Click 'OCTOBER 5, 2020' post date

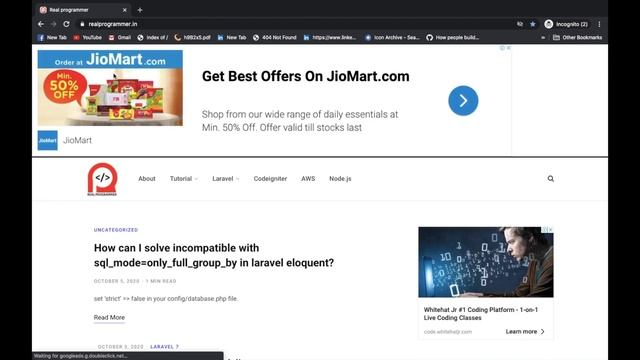click(116, 281)
